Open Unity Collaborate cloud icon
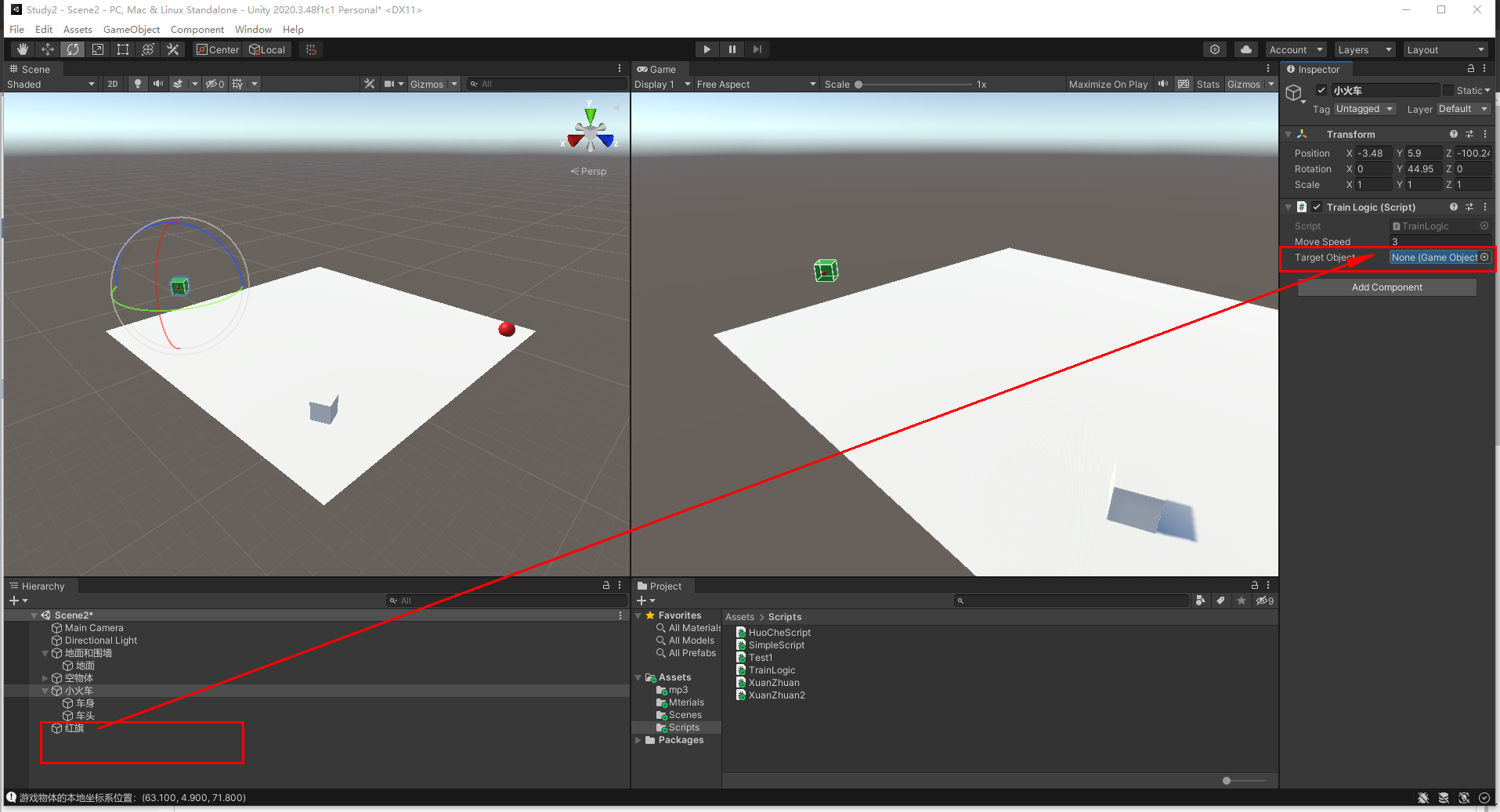The height and width of the screenshot is (812, 1500). pos(1245,49)
